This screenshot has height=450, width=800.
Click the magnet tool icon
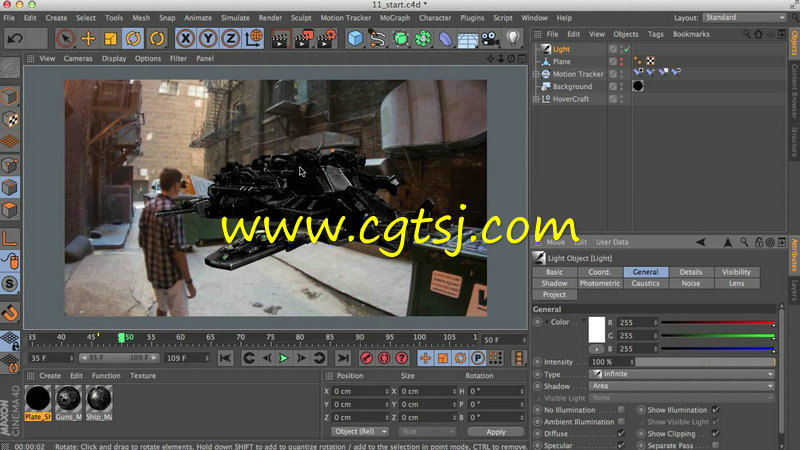(10, 312)
